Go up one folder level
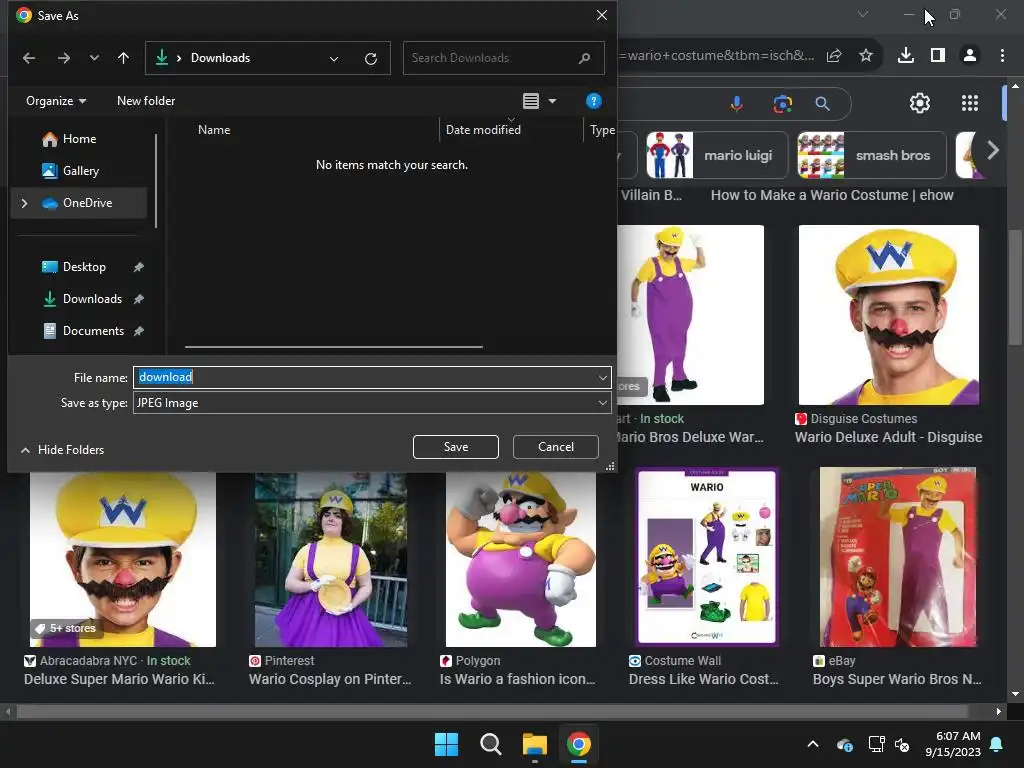 123,58
